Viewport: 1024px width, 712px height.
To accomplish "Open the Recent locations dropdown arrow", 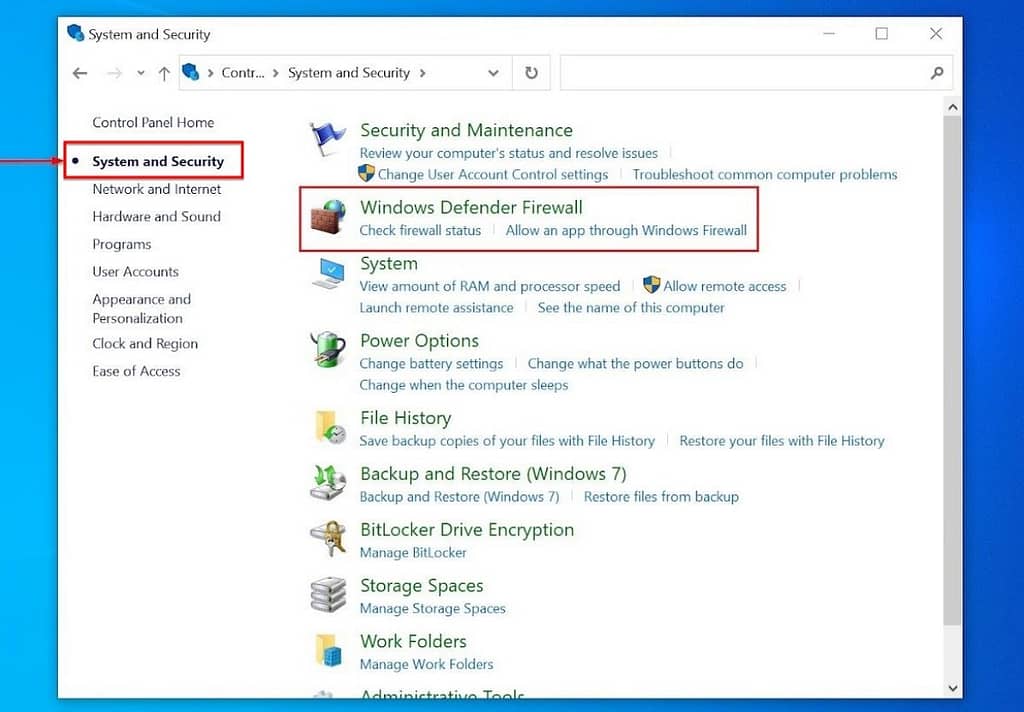I will tap(140, 73).
